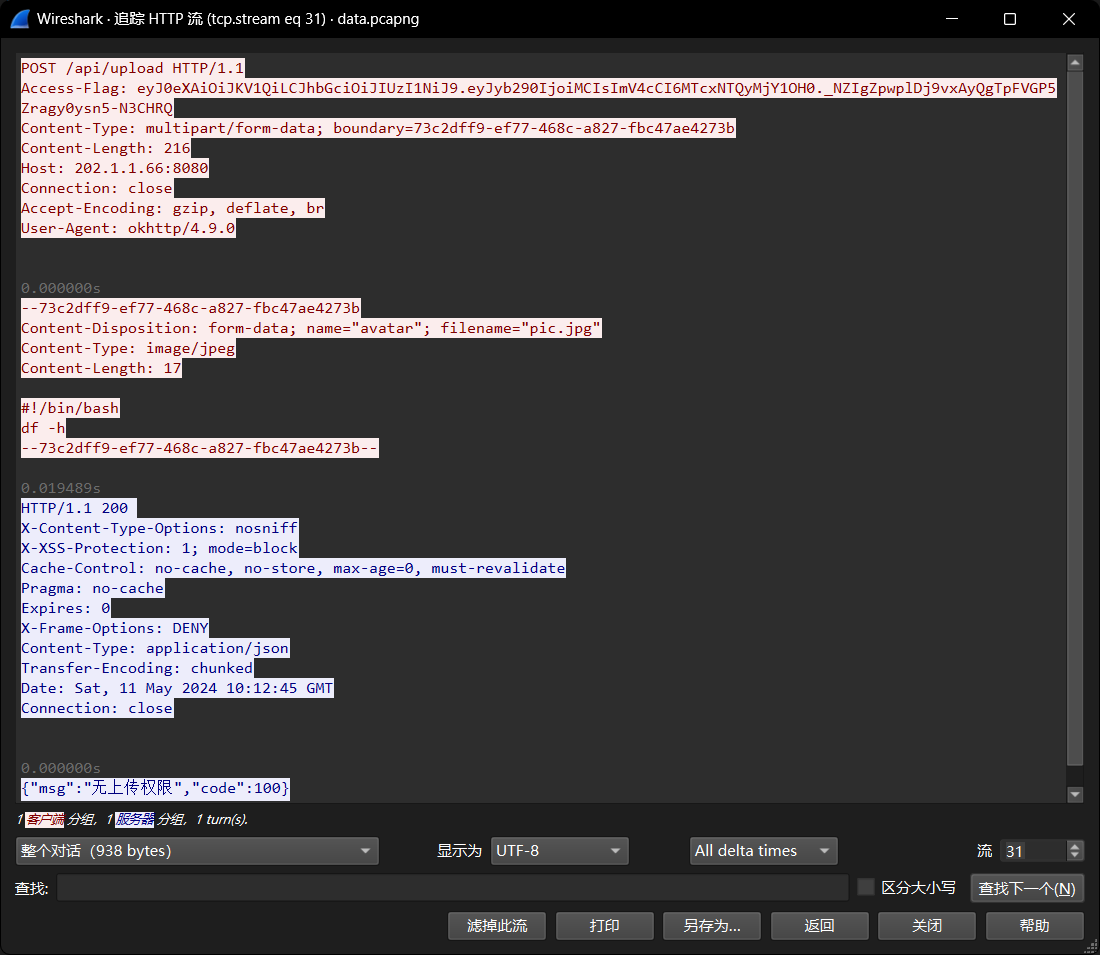Click the Content-Type: application/json line
1100x955 pixels.
click(155, 648)
